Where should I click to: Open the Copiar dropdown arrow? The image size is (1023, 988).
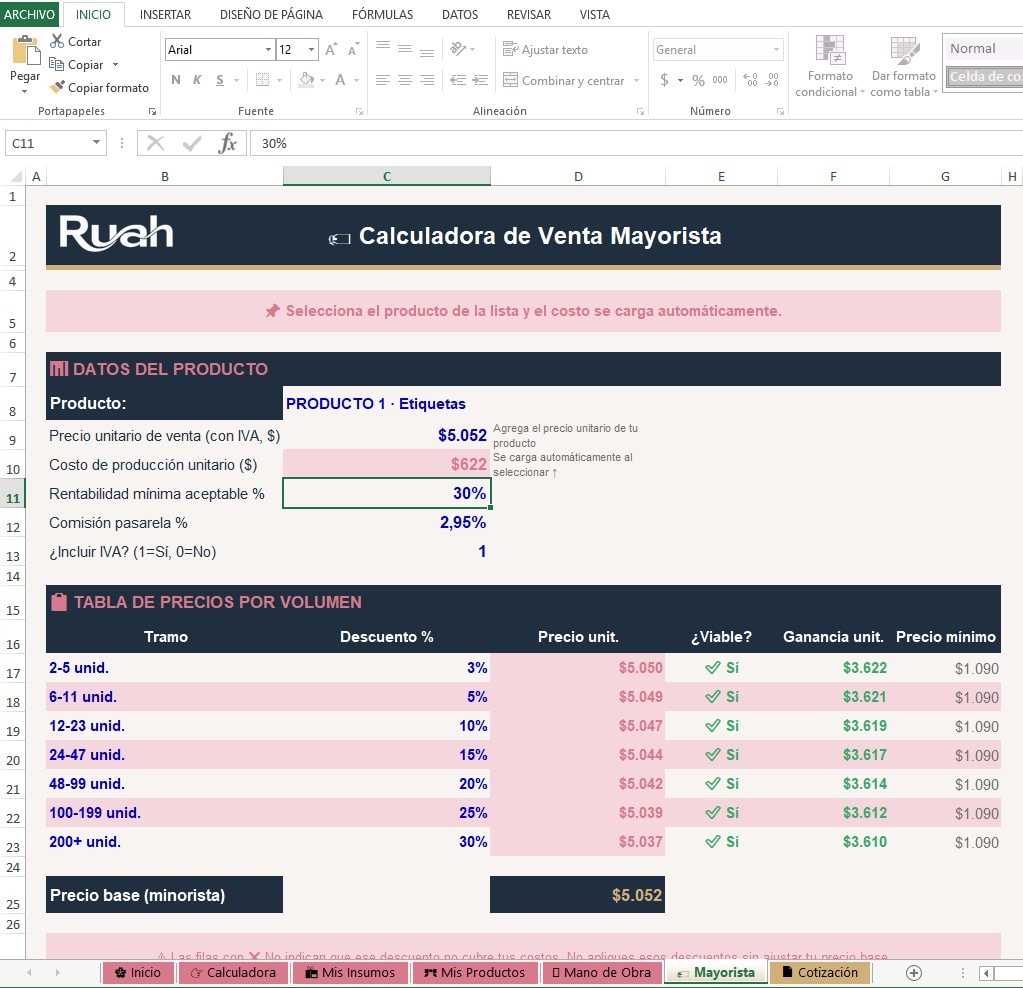[x=115, y=65]
